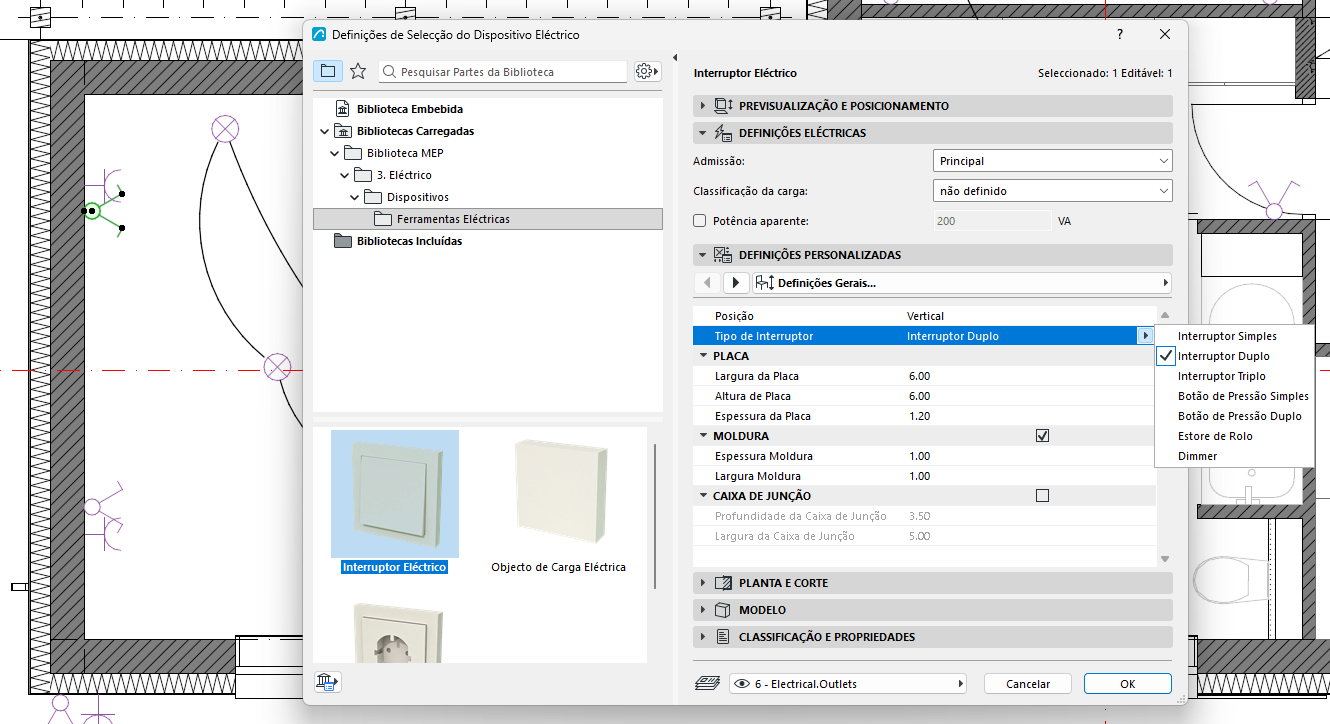1330x724 pixels.
Task: Open the Definições Gerais page dropdown
Action: (x=961, y=283)
